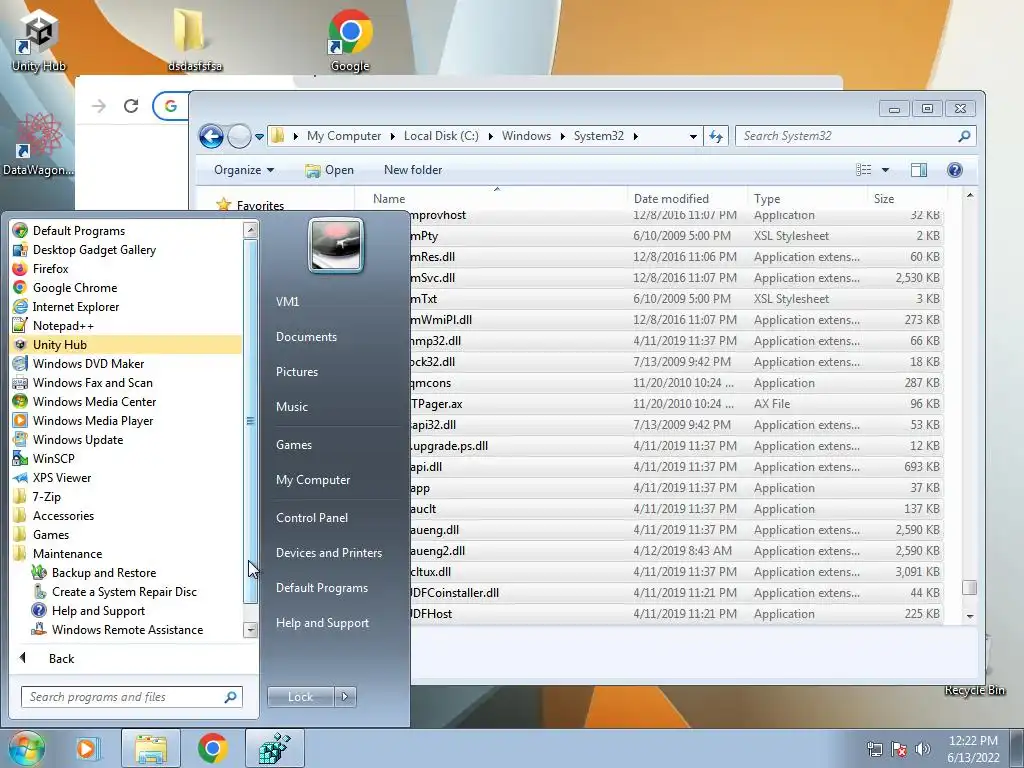Click the user account picture in the Start menu
This screenshot has height=768, width=1024.
coord(336,245)
